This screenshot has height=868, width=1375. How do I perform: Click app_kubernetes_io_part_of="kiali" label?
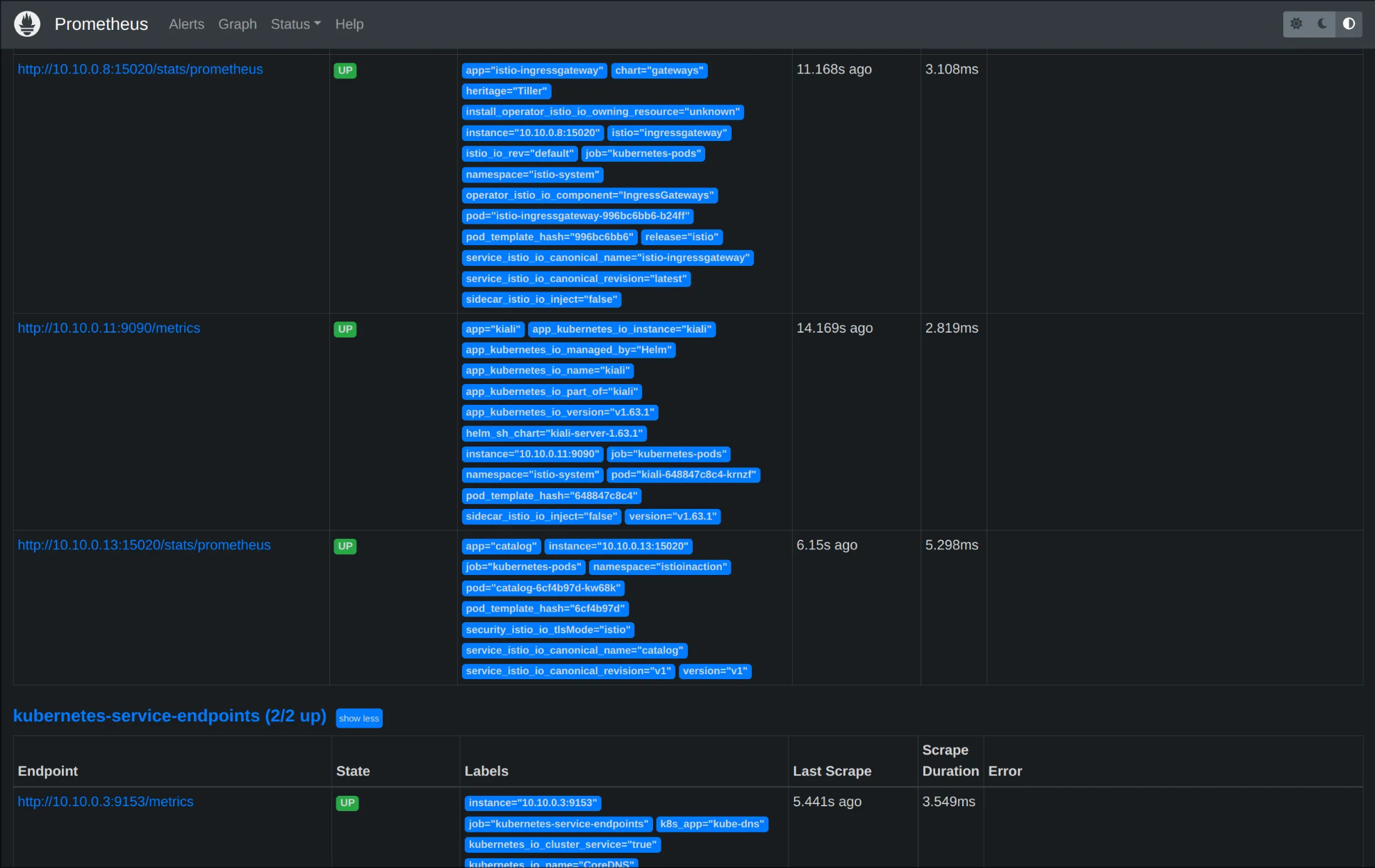pos(552,392)
